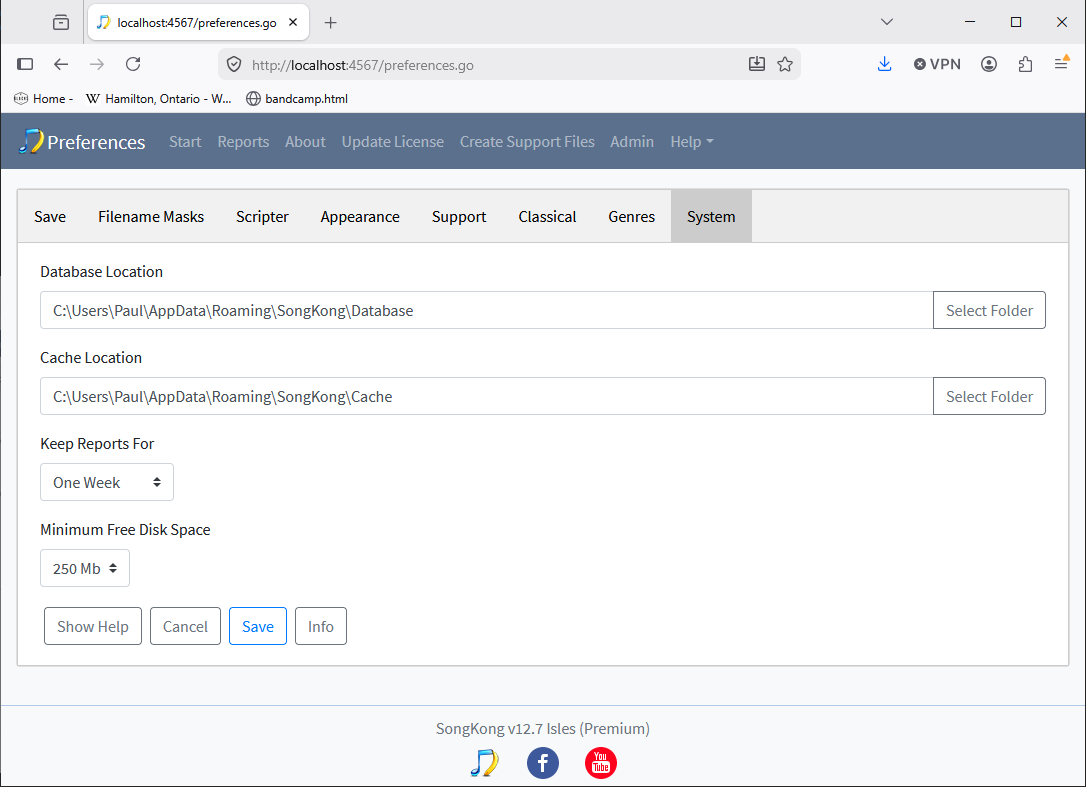Click the install-app icon in address bar

757,64
